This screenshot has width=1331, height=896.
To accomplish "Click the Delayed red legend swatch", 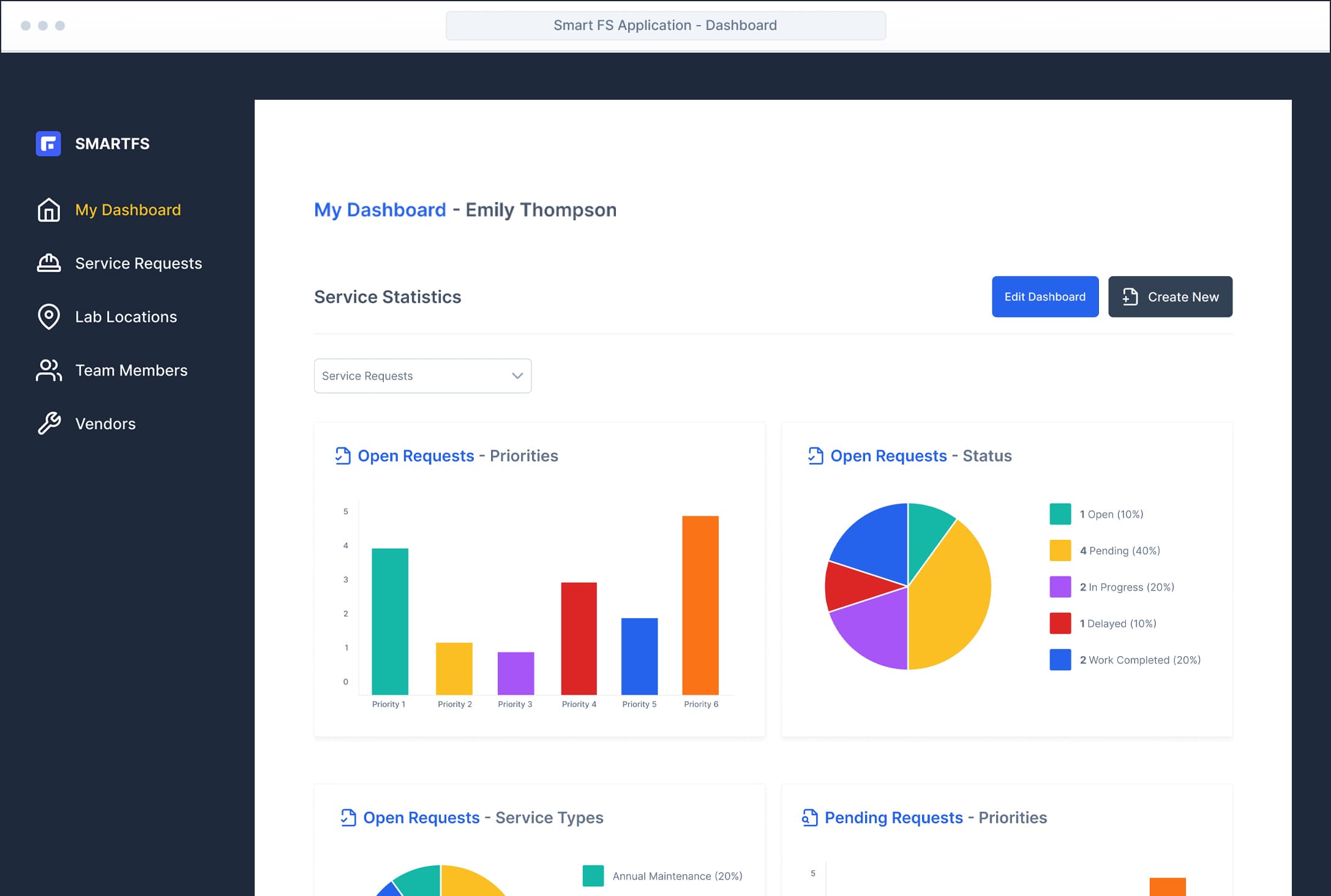I will 1060,623.
